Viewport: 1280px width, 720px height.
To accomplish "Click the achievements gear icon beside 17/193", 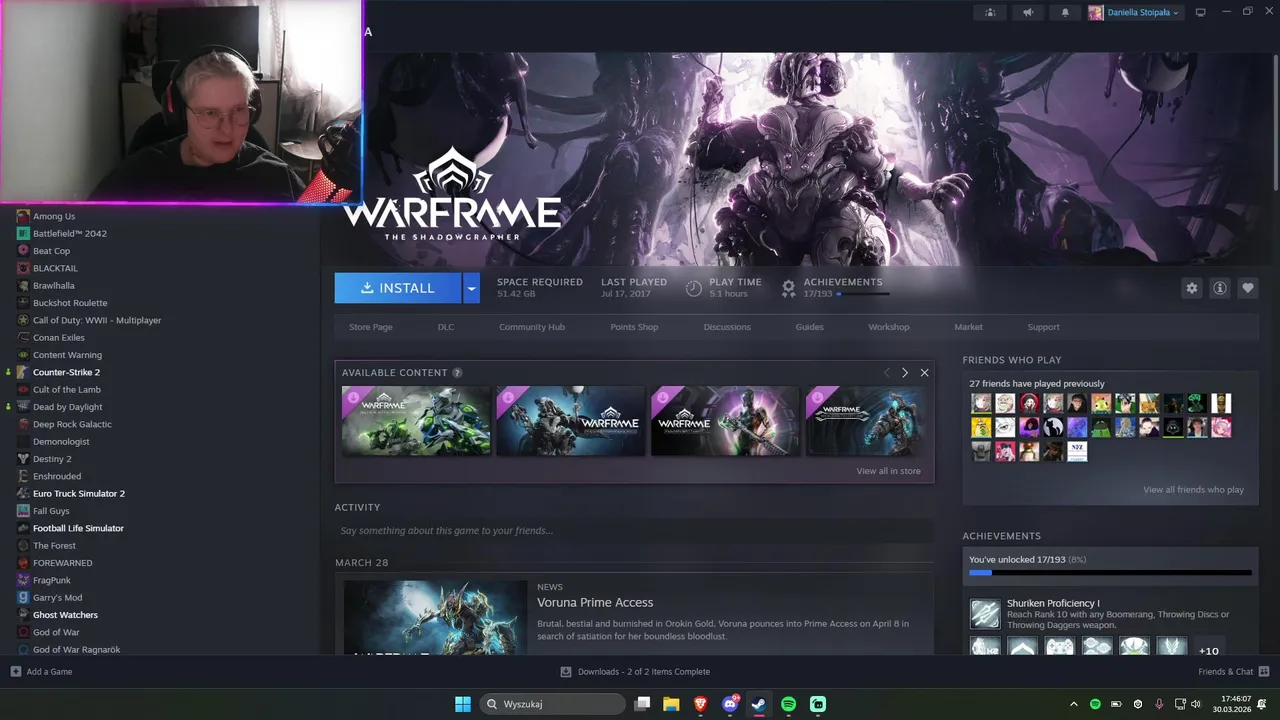I will pos(788,288).
